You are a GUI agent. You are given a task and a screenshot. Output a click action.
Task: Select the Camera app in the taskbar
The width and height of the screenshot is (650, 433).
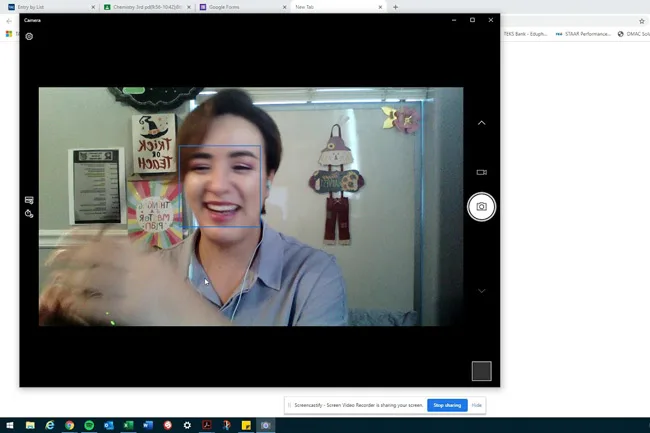click(266, 425)
